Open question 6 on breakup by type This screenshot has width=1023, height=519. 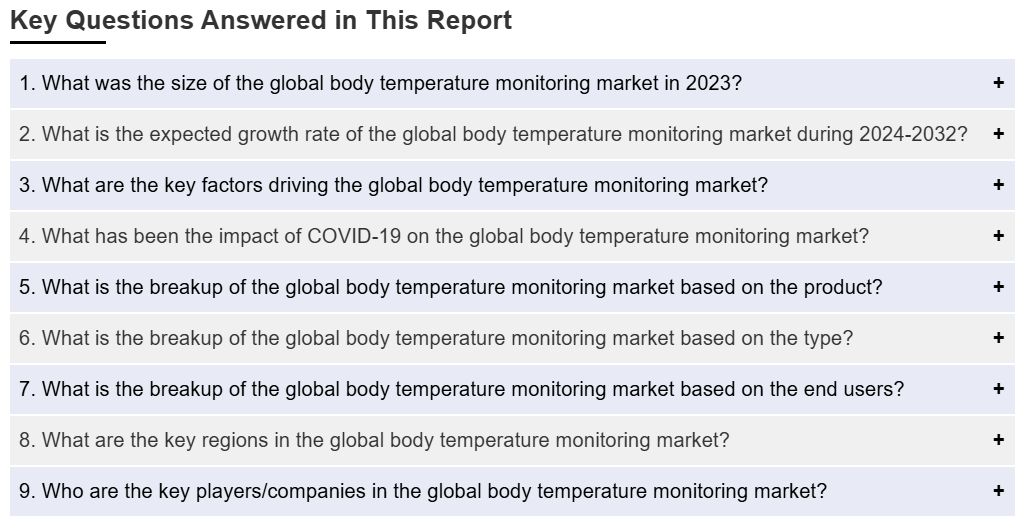pyautogui.click(x=436, y=338)
